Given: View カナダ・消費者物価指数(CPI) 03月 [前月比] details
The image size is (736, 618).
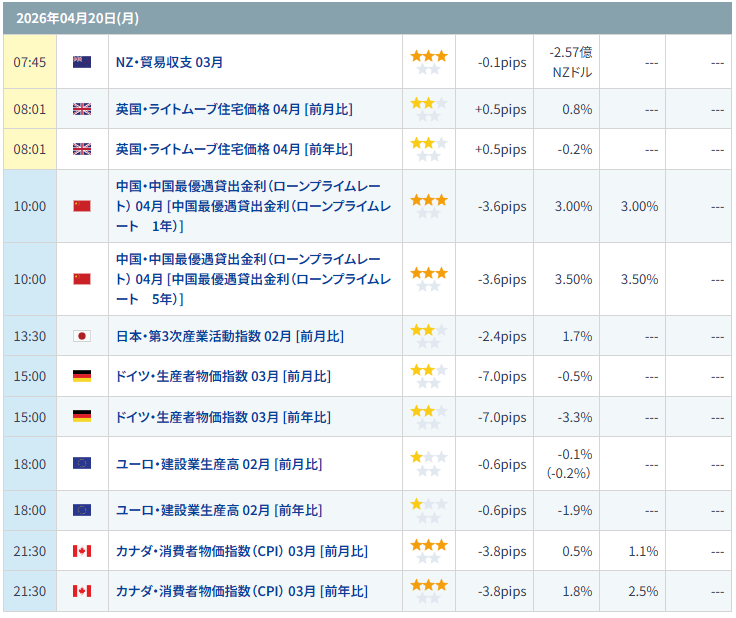Looking at the screenshot, I should tap(241, 551).
